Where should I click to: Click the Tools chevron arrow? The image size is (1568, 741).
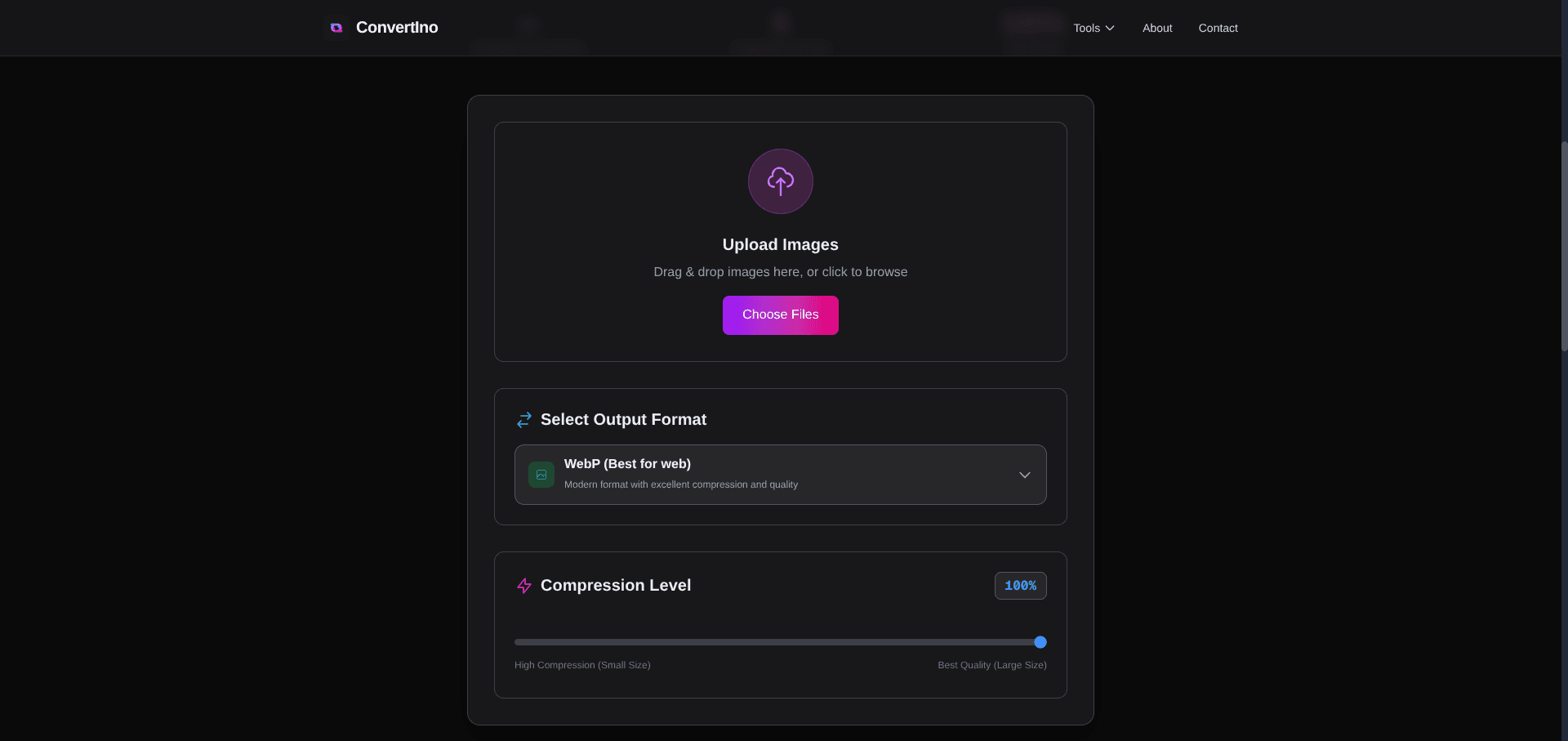point(1111,28)
